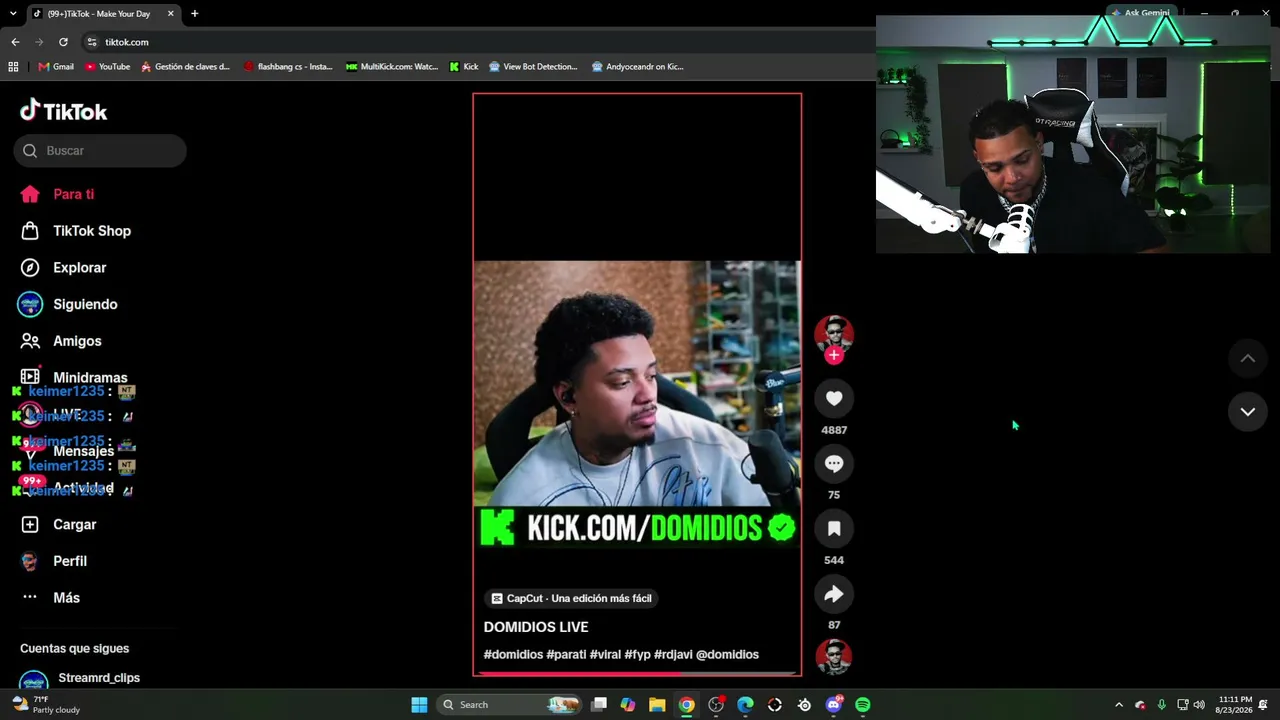Screen dimensions: 1280x720
Task: Reload the TikTok page
Action: (63, 42)
